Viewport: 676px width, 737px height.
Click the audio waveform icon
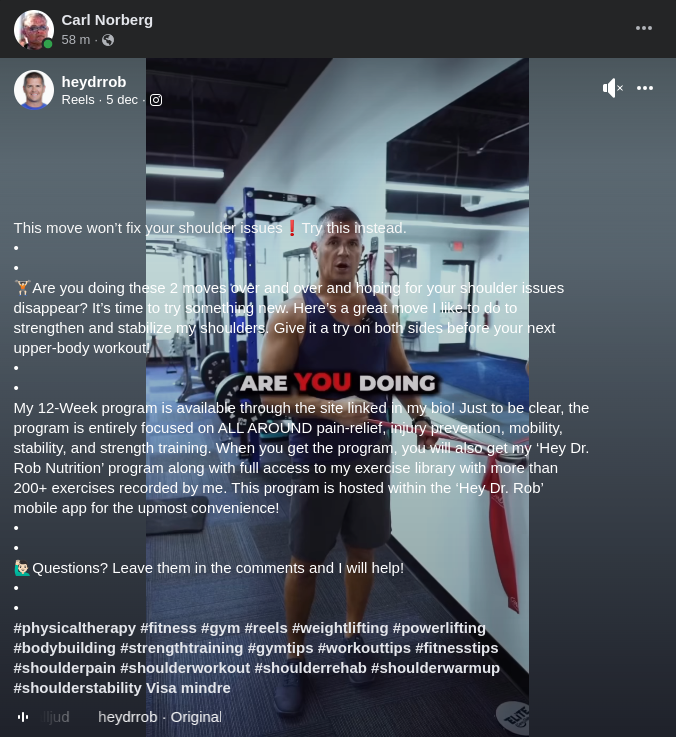[23, 717]
